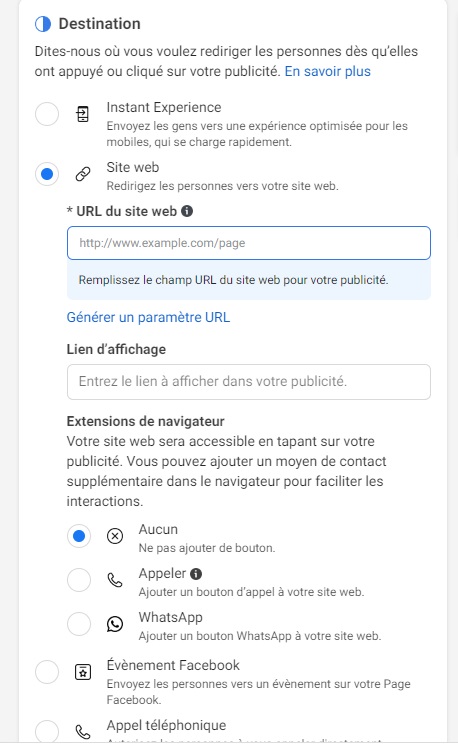The width and height of the screenshot is (458, 745).
Task: Click the Instant Experience mobile icon
Action: [x=83, y=115]
